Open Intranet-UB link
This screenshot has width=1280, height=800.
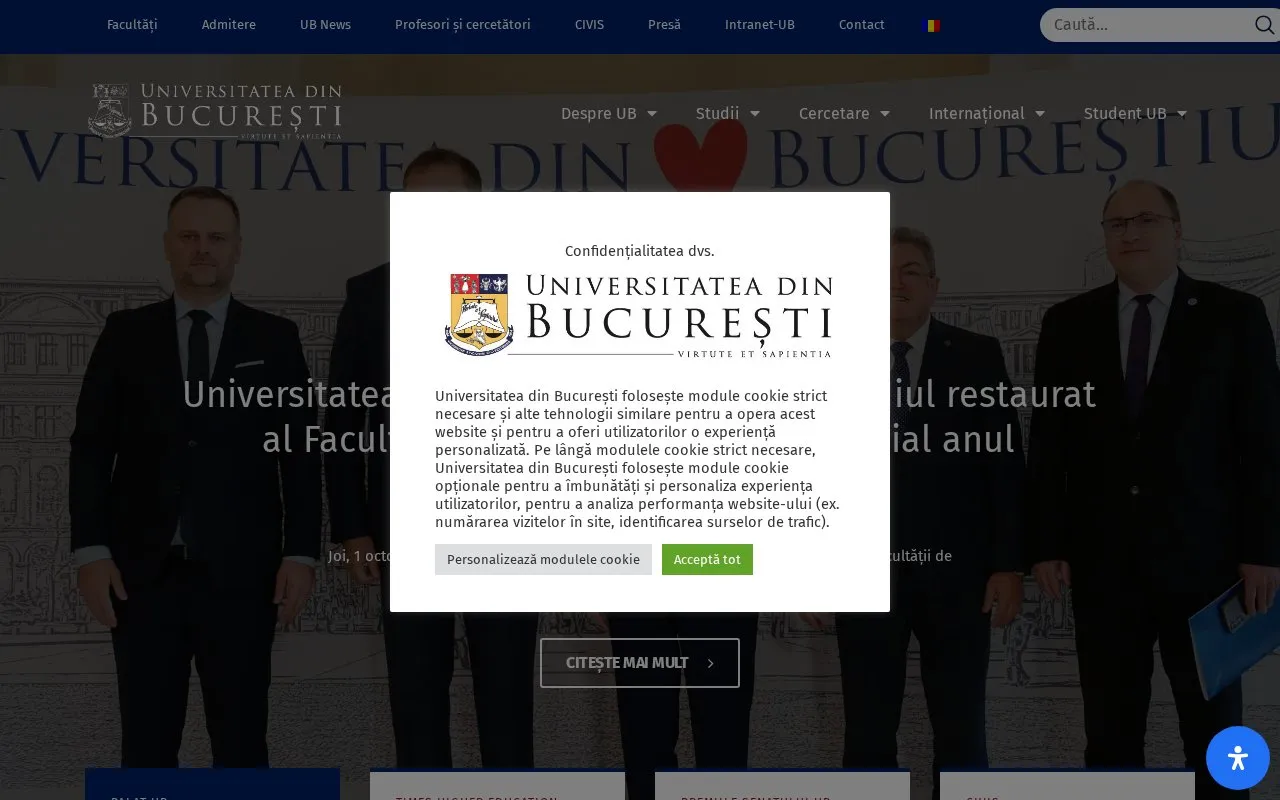[760, 25]
